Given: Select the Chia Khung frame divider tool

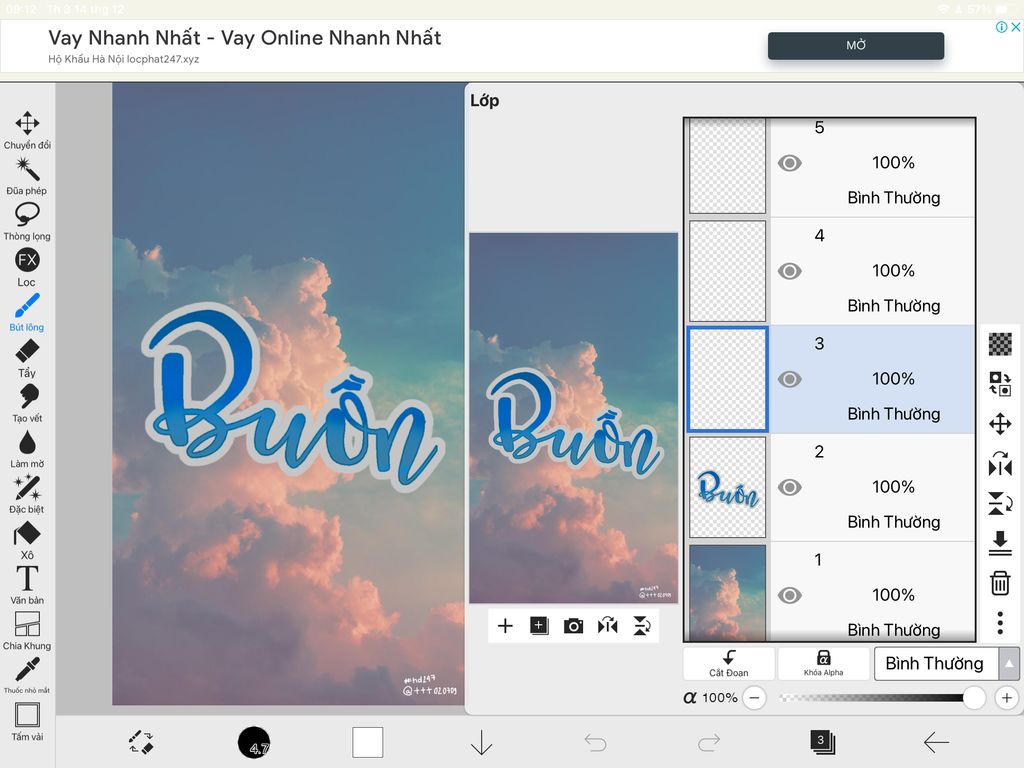Looking at the screenshot, I should (x=27, y=631).
